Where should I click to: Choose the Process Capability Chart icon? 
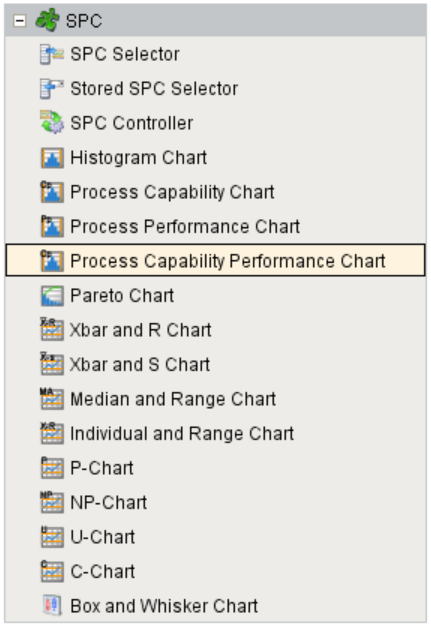tap(52, 192)
